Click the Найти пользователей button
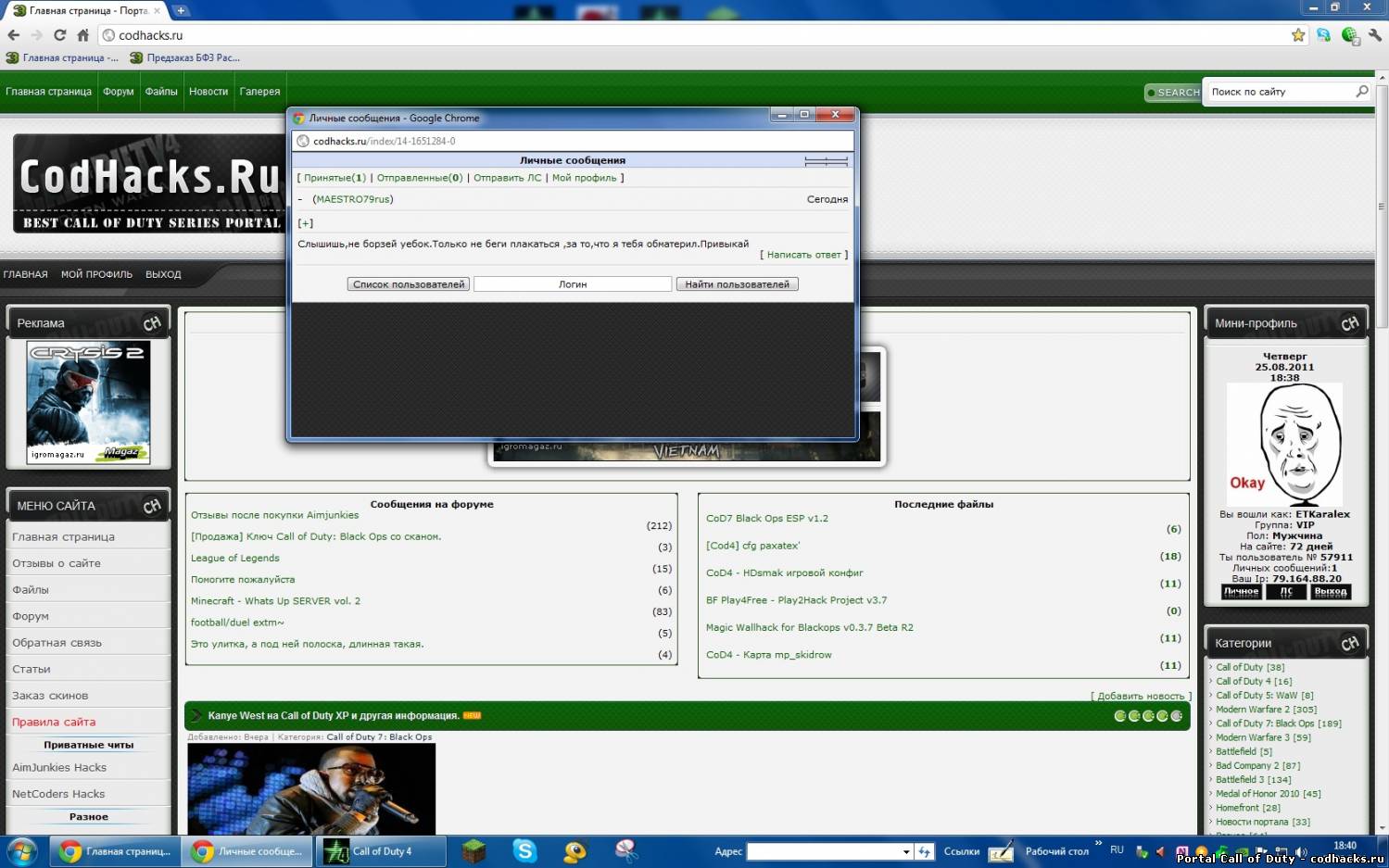 click(x=738, y=284)
